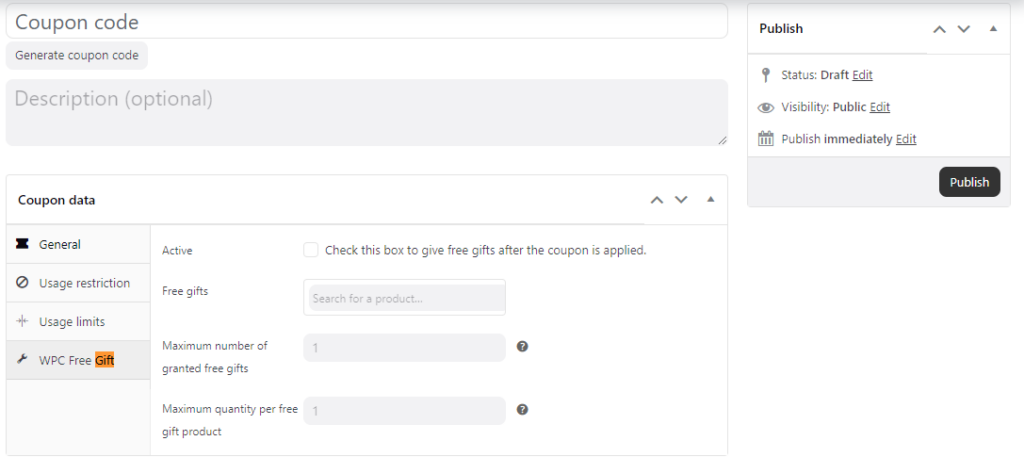The width and height of the screenshot is (1024, 457).
Task: Move Coupon data panel down
Action: click(681, 200)
